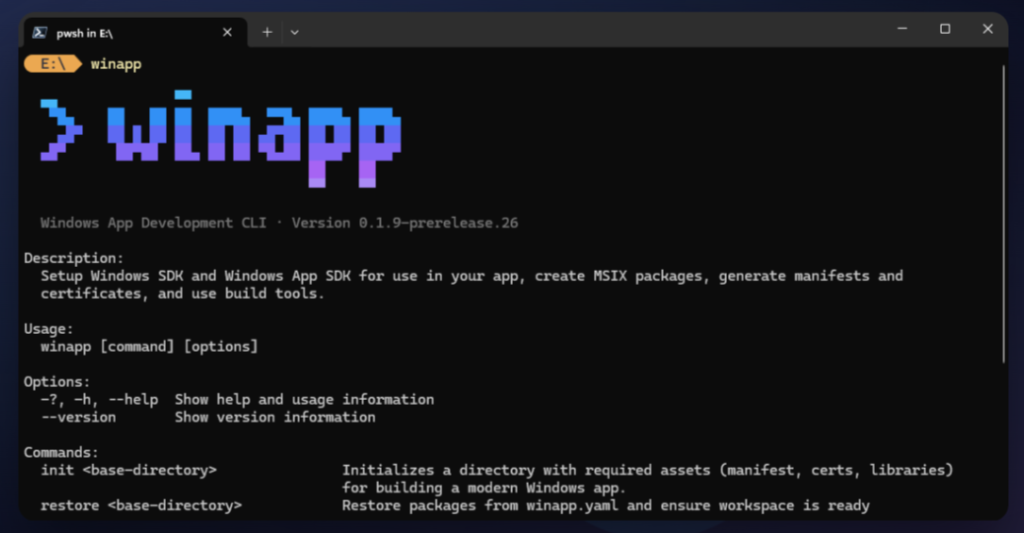Viewport: 1024px width, 533px height.
Task: Click the typed 'winapp' command text
Action: point(116,64)
